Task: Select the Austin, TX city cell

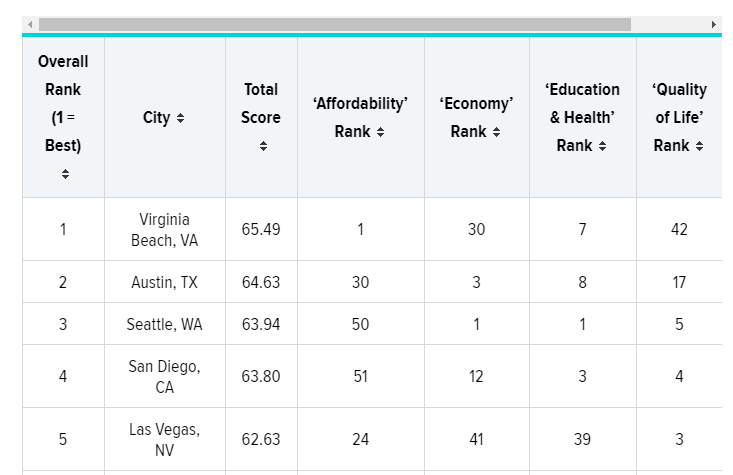Action: tap(165, 283)
